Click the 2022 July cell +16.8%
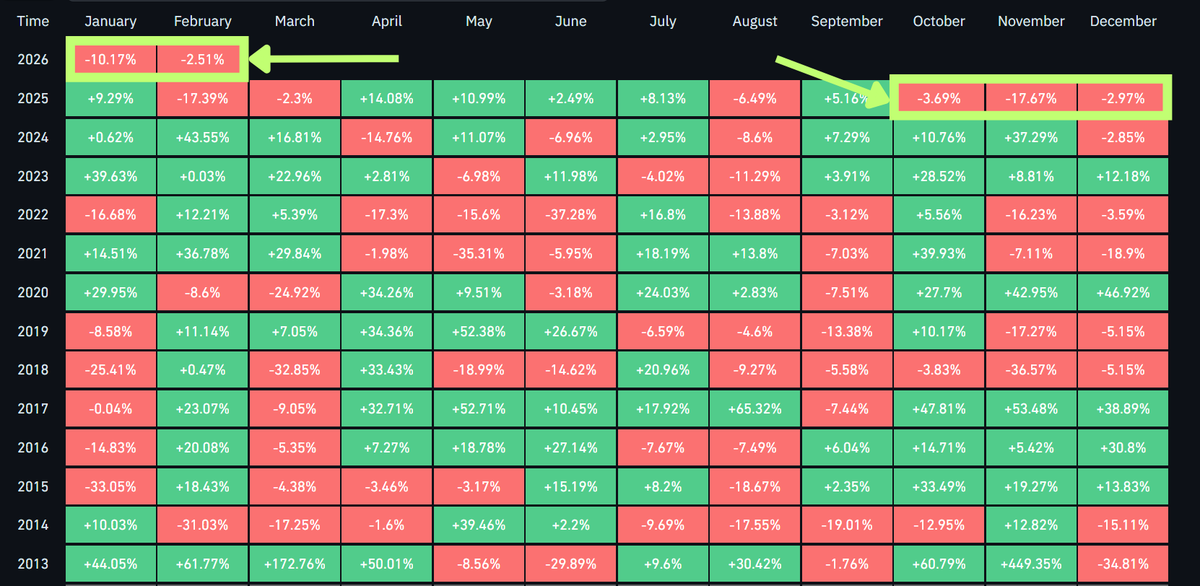 (x=662, y=214)
